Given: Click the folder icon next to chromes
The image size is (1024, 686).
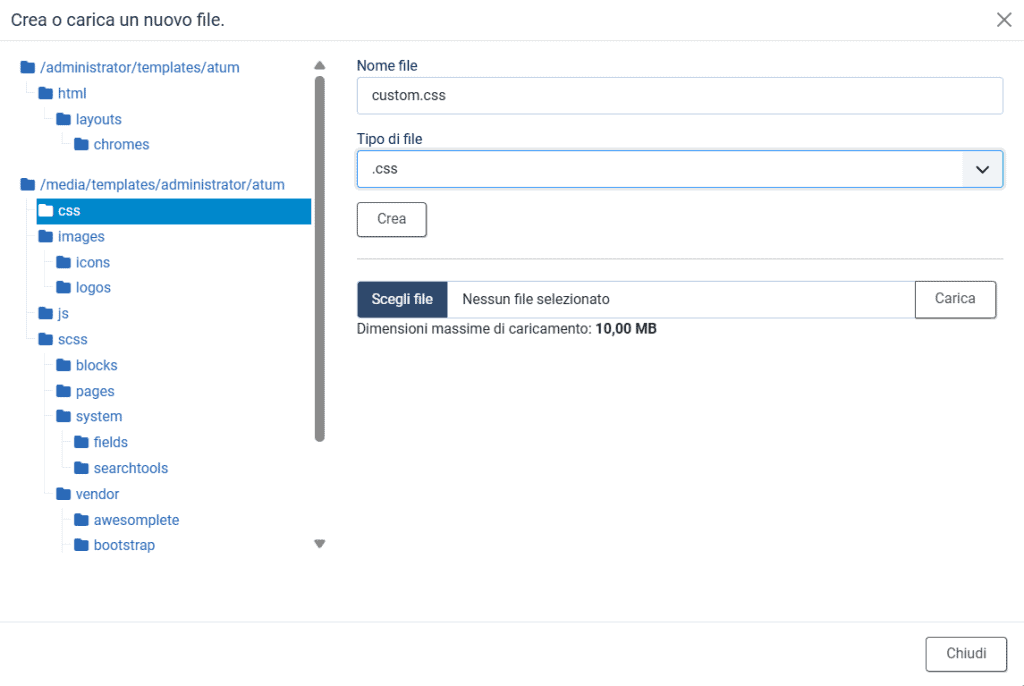Looking at the screenshot, I should [x=81, y=145].
